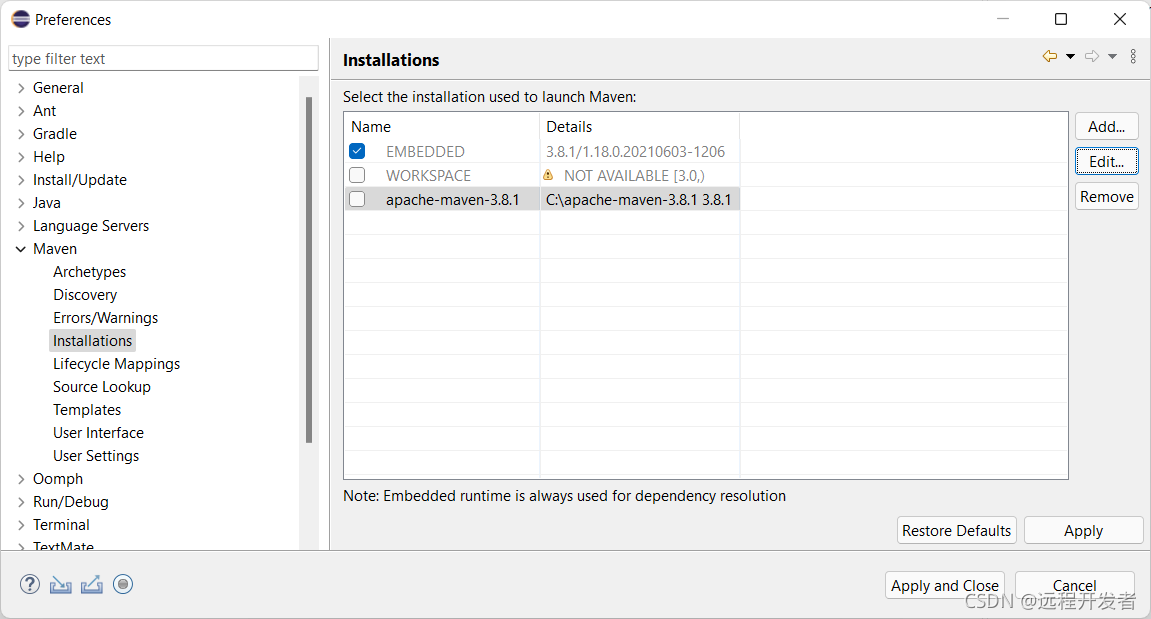Check the WORKSPACE installation checkbox
Image resolution: width=1151 pixels, height=619 pixels.
357,175
